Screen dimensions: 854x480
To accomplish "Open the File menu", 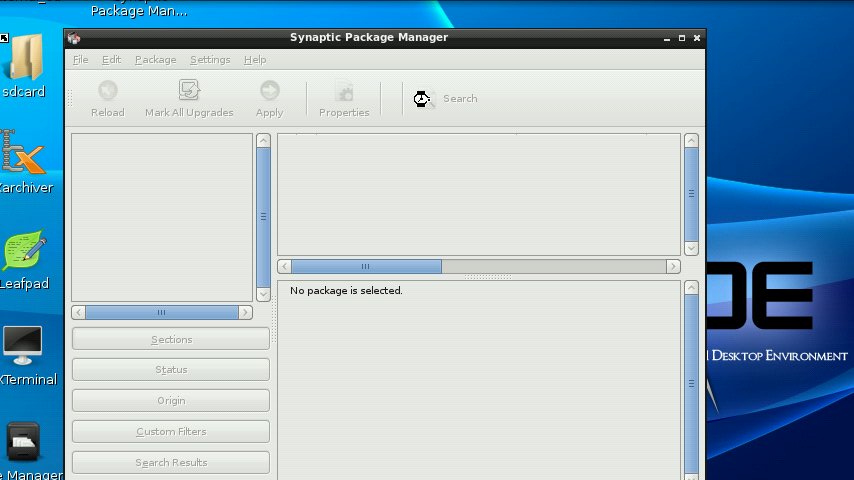I will click(x=81, y=59).
